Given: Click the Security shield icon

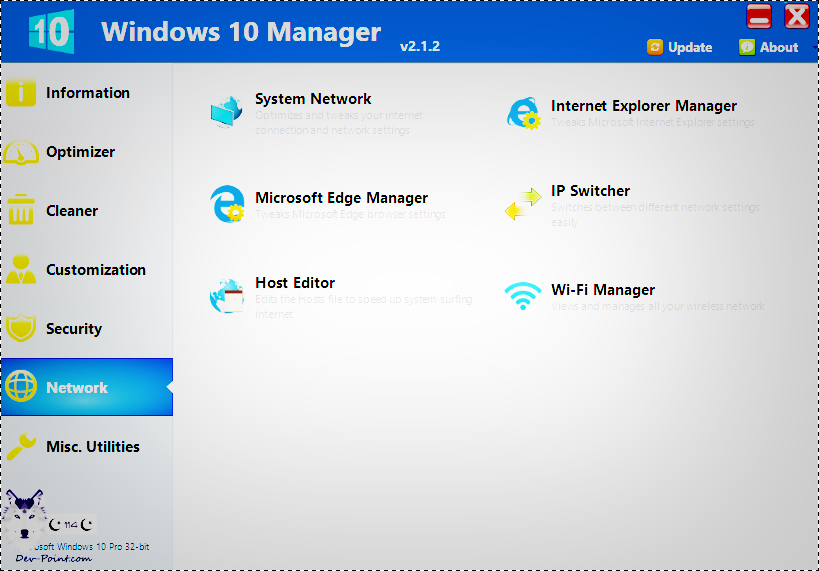Looking at the screenshot, I should [21, 329].
